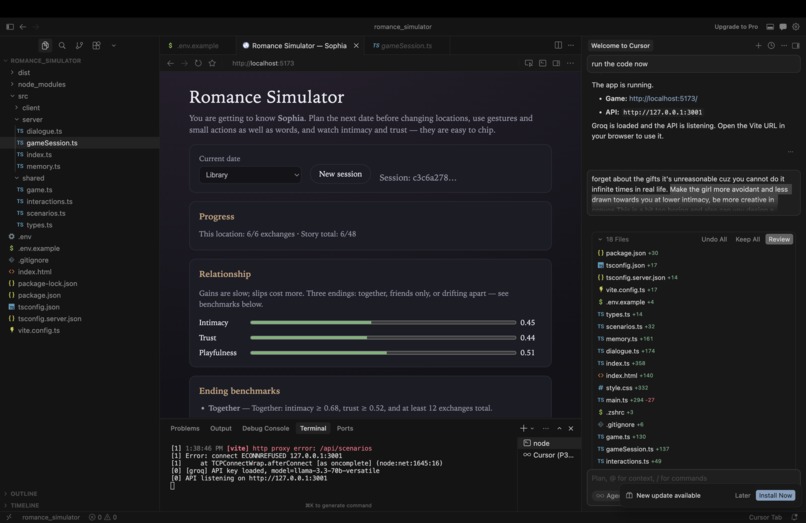806x523 pixels.
Task: Collapse the src folder
Action: (23, 96)
